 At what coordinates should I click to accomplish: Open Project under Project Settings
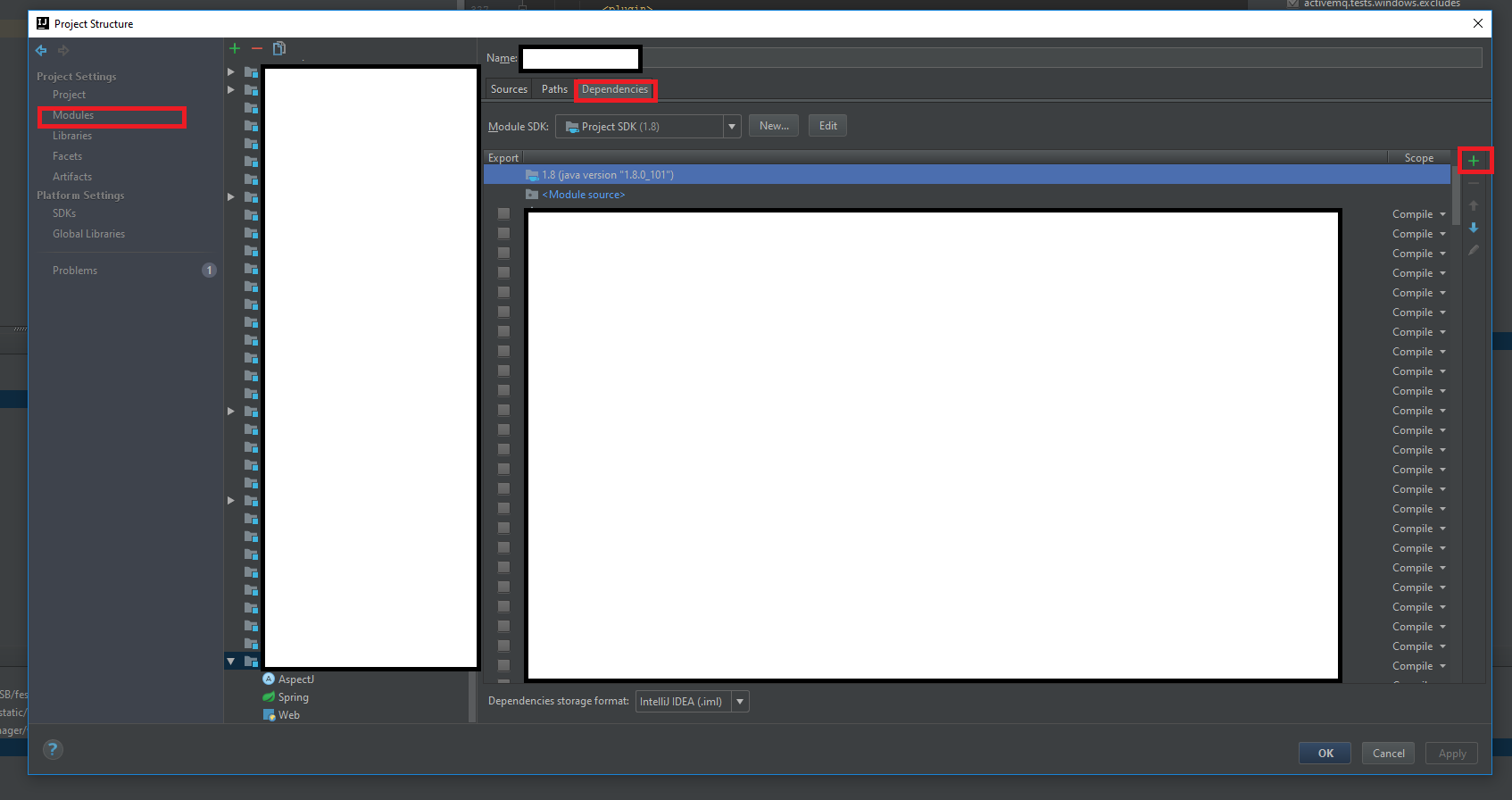tap(69, 95)
